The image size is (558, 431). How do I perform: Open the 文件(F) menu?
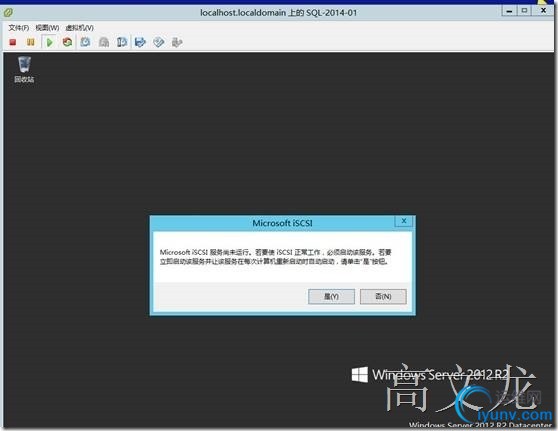(19, 28)
